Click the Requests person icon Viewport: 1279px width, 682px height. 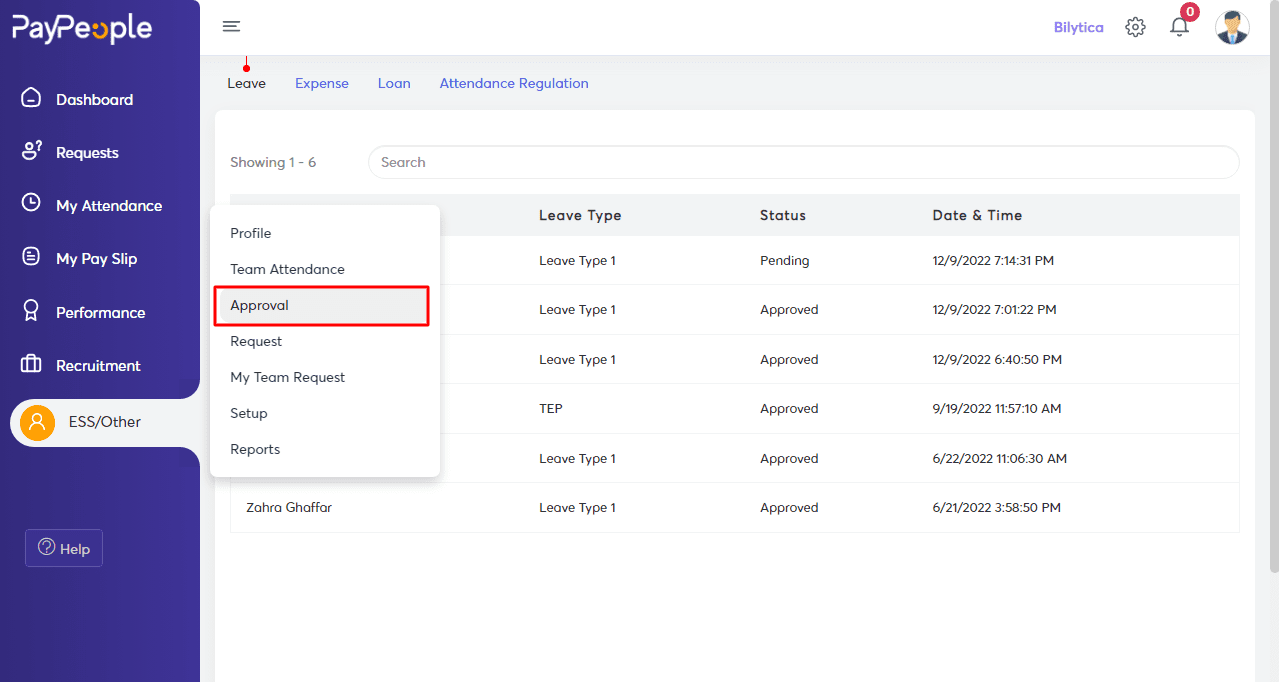tap(31, 151)
